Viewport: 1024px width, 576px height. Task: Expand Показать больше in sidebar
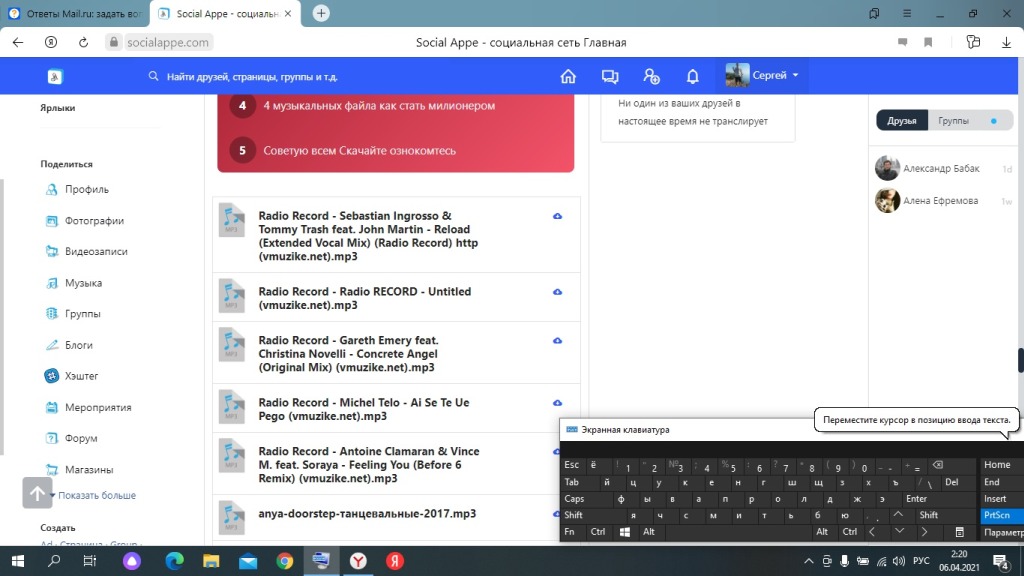pyautogui.click(x=96, y=495)
